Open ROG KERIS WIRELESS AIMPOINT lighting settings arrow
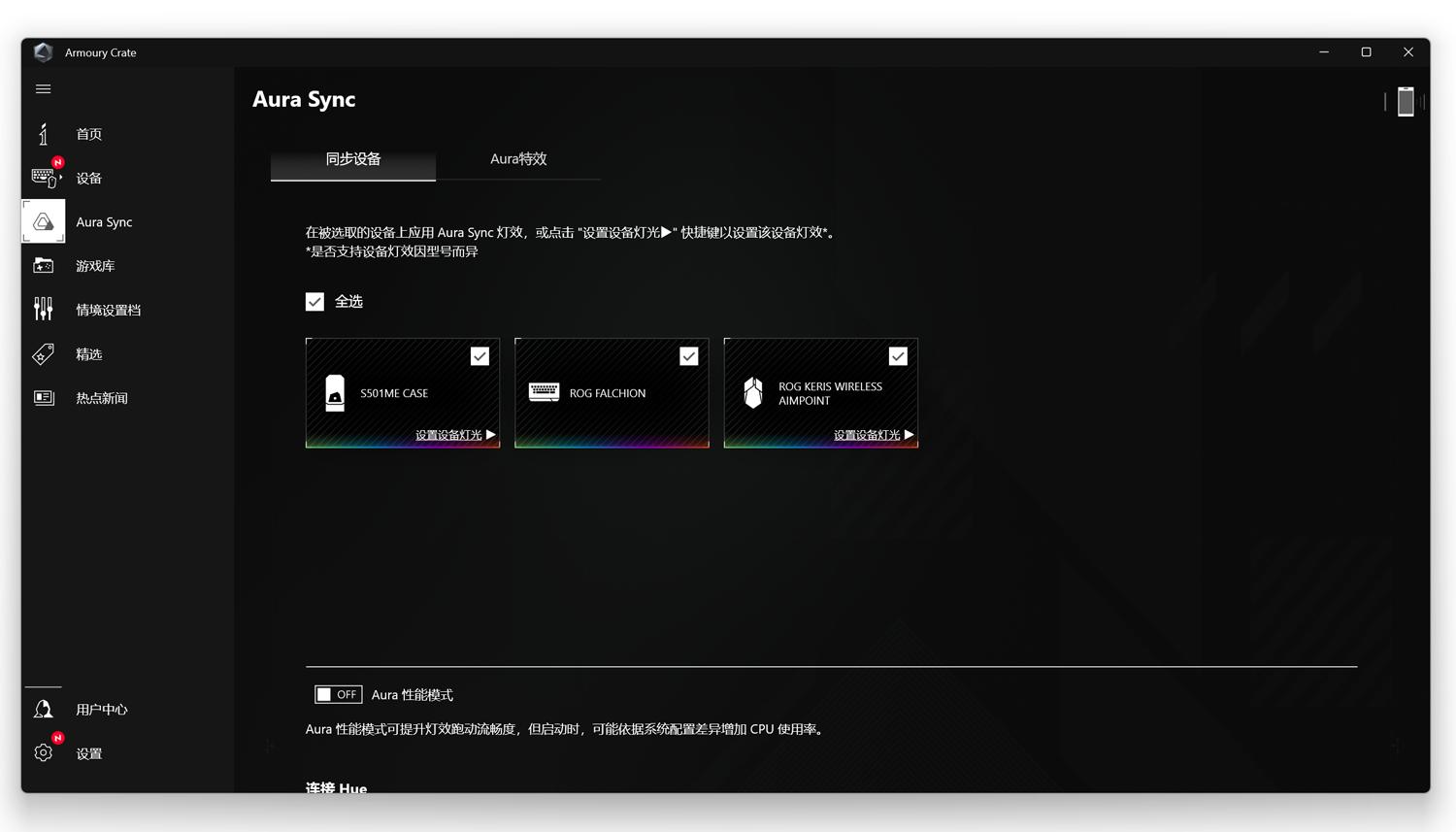This screenshot has height=832, width=1456. [909, 435]
